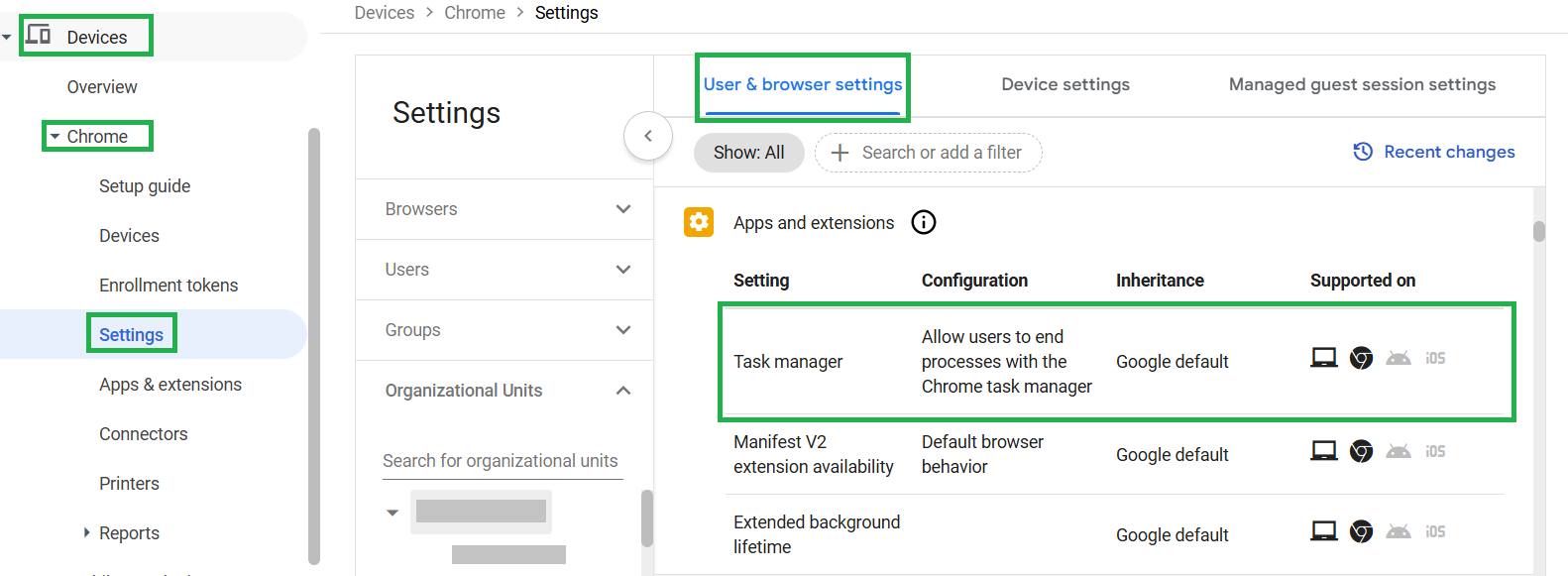1568x576 pixels.
Task: Collapse the Chrome tree in sidebar
Action: pyautogui.click(x=56, y=137)
